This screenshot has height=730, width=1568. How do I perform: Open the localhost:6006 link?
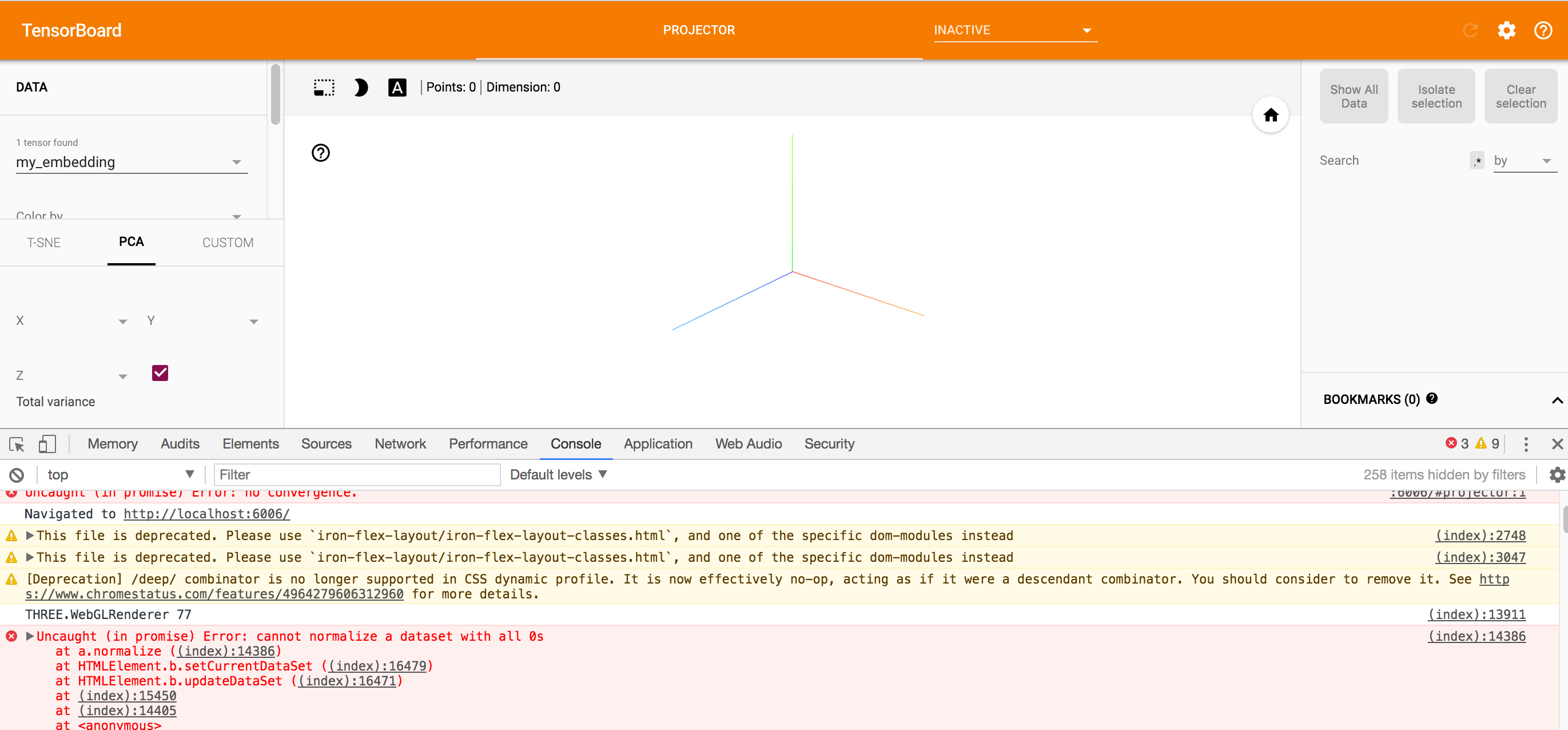pyautogui.click(x=206, y=514)
